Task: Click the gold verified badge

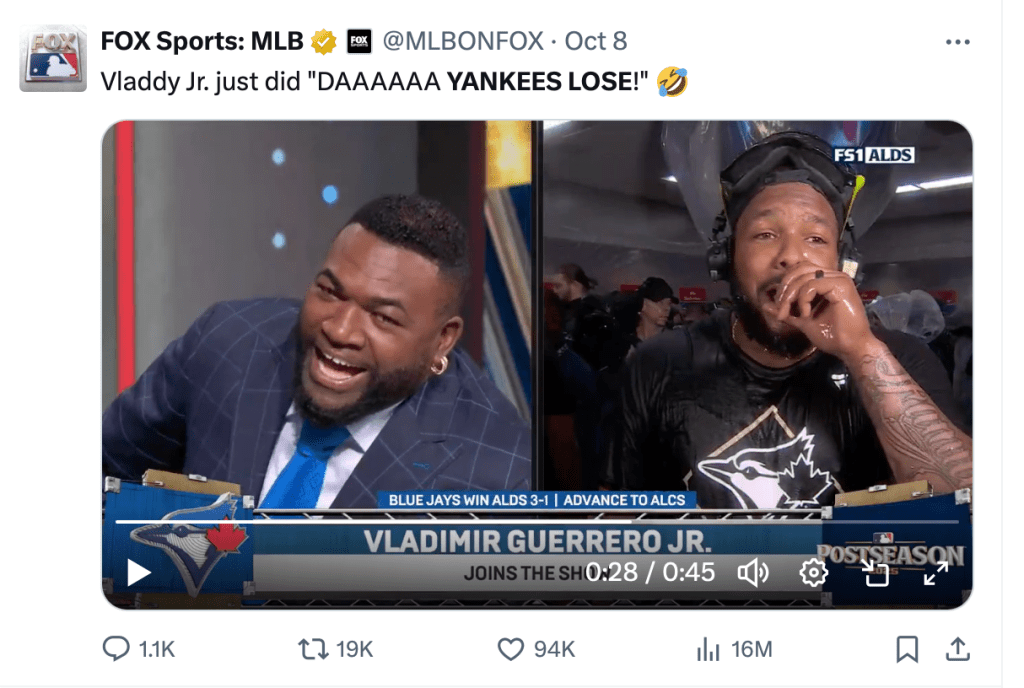Action: pos(323,42)
